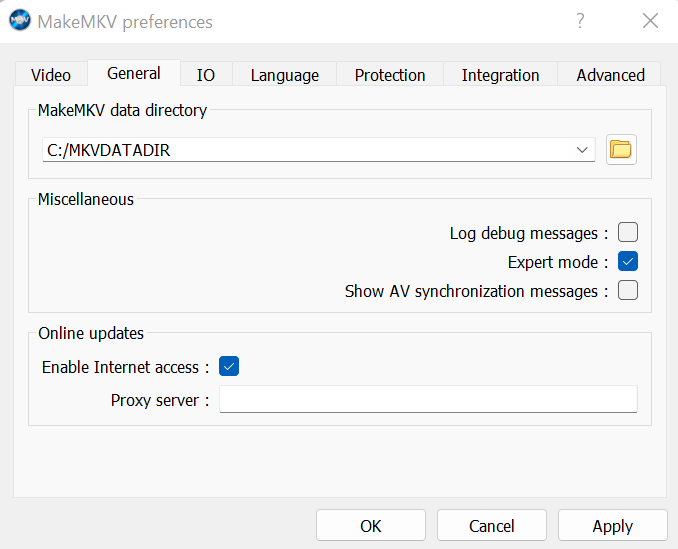
Task: Focus the Proxy server input field
Action: (428, 399)
